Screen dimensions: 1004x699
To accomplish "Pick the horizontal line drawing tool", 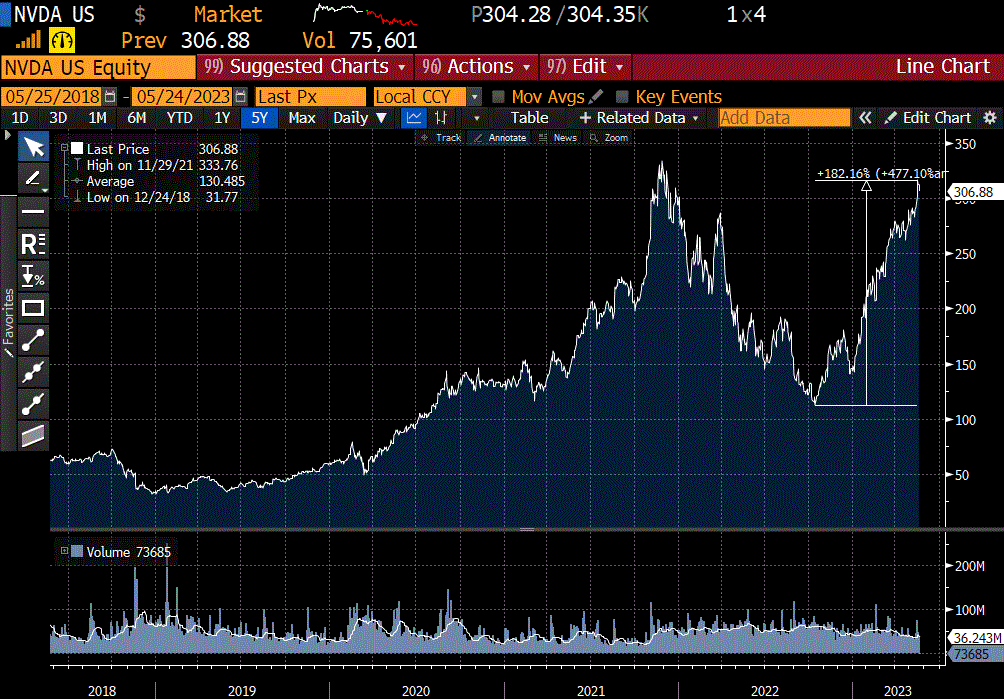I will pos(33,211).
